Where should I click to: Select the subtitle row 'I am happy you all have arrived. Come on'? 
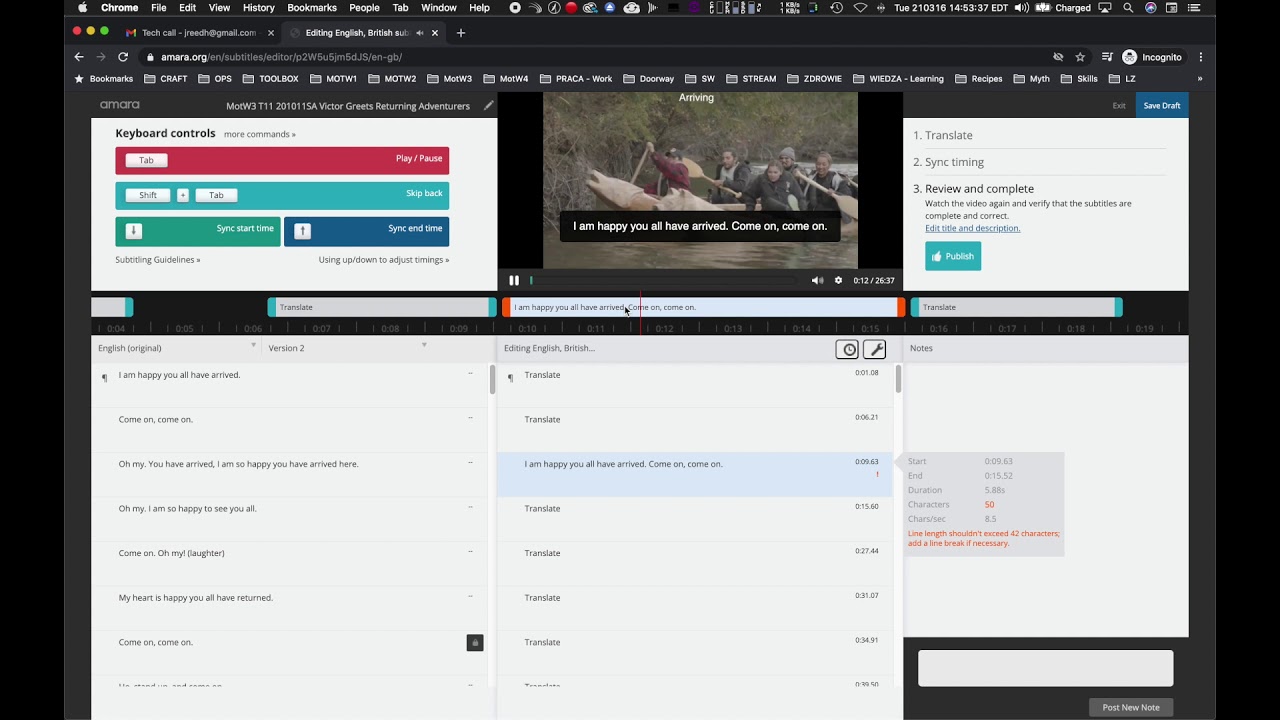tap(696, 474)
